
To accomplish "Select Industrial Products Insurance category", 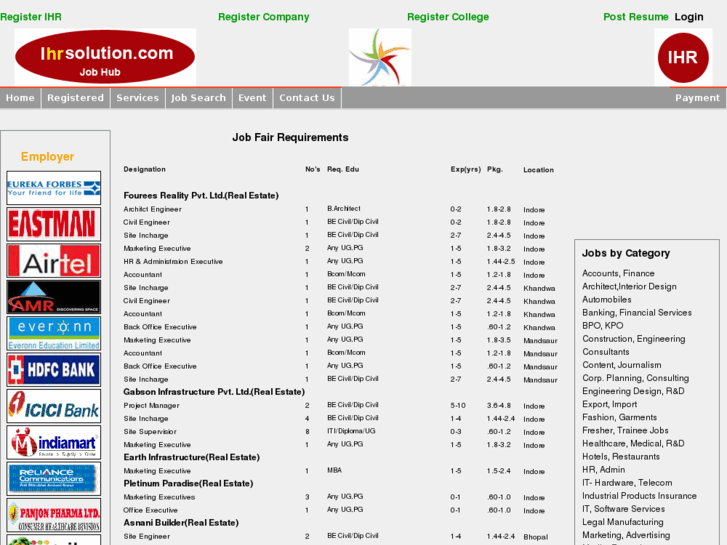I will (x=639, y=495).
